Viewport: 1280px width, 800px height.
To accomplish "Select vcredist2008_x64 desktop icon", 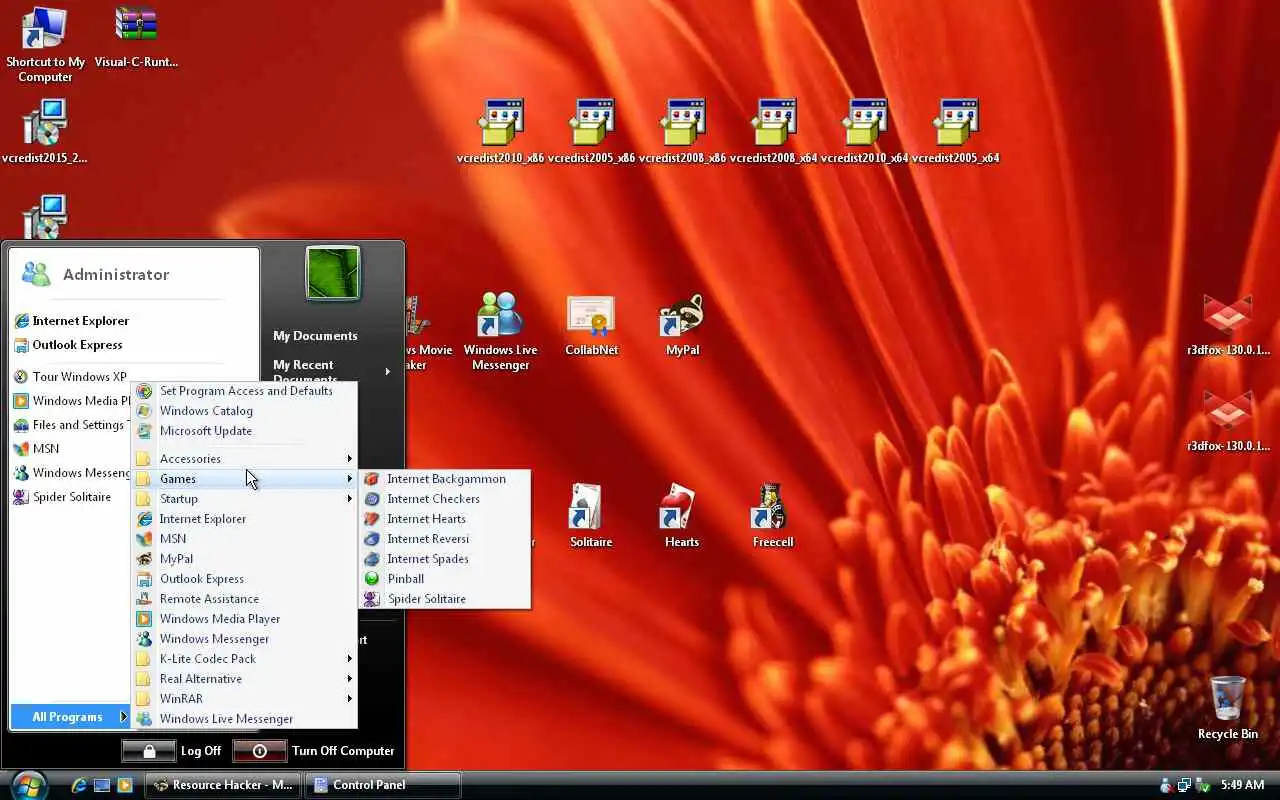I will click(773, 132).
